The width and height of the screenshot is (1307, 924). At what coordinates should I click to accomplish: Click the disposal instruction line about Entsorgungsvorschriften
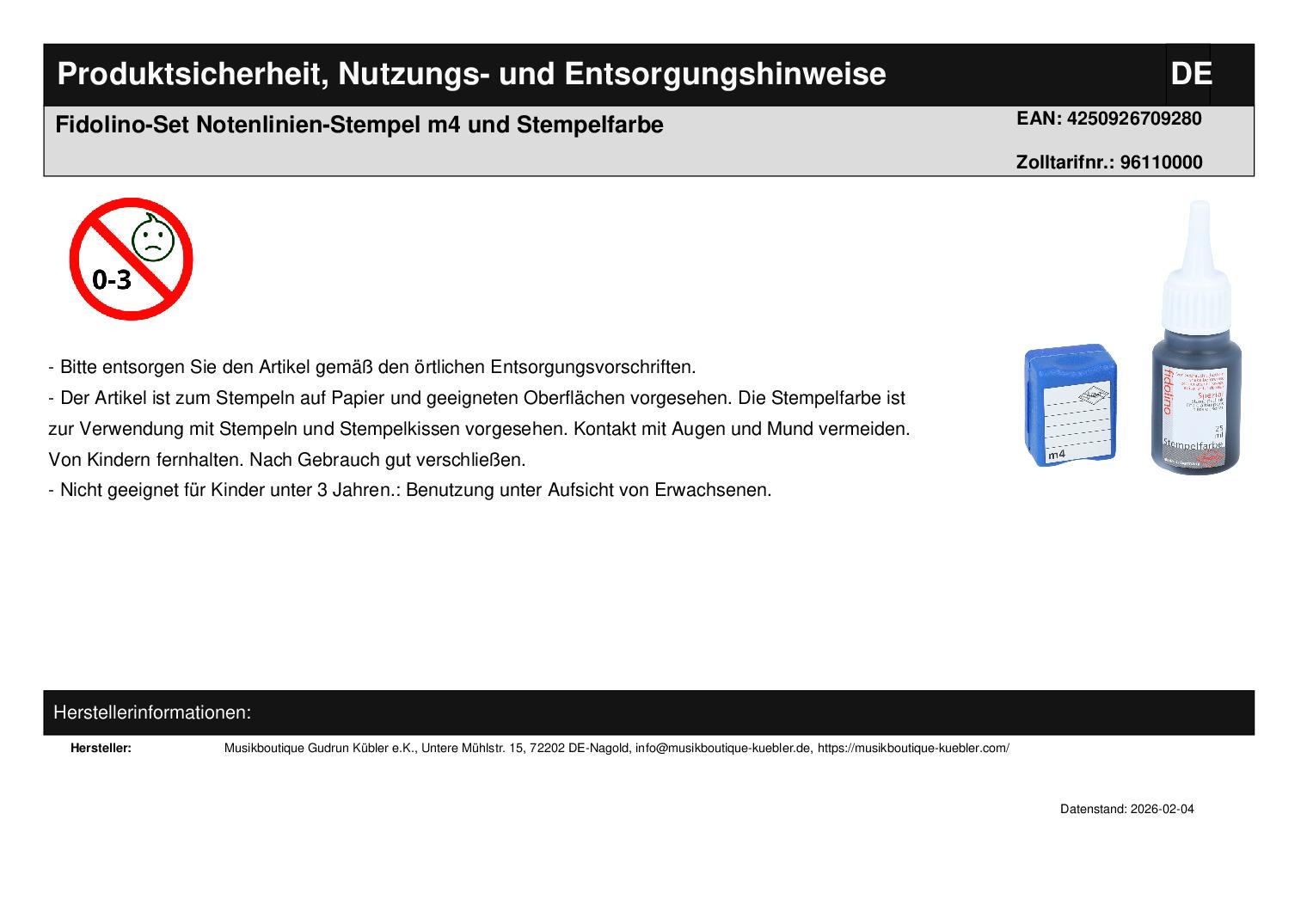tap(371, 367)
